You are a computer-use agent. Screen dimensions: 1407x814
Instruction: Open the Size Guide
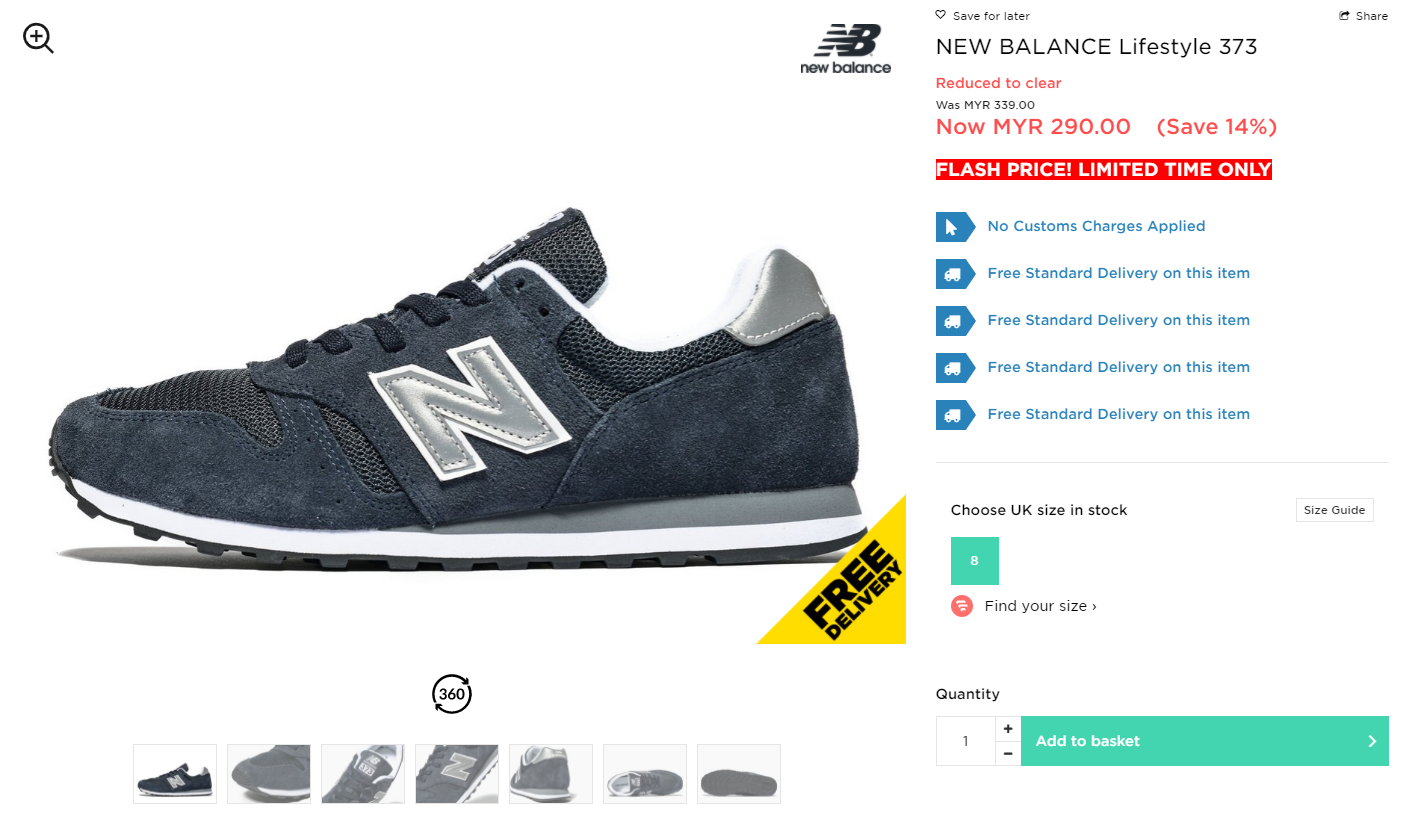click(x=1334, y=510)
